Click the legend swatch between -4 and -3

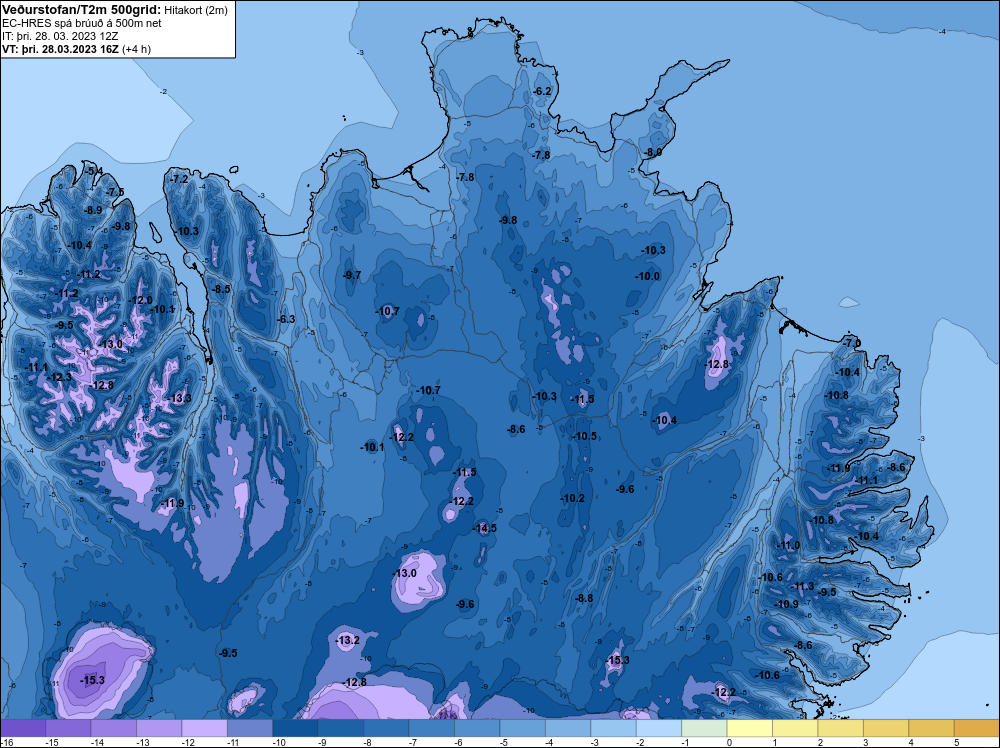coord(568,728)
